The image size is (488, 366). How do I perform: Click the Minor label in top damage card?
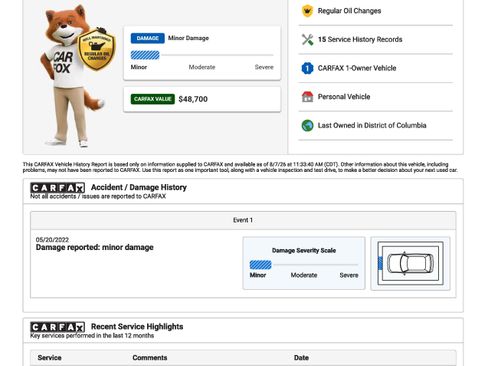(x=139, y=67)
